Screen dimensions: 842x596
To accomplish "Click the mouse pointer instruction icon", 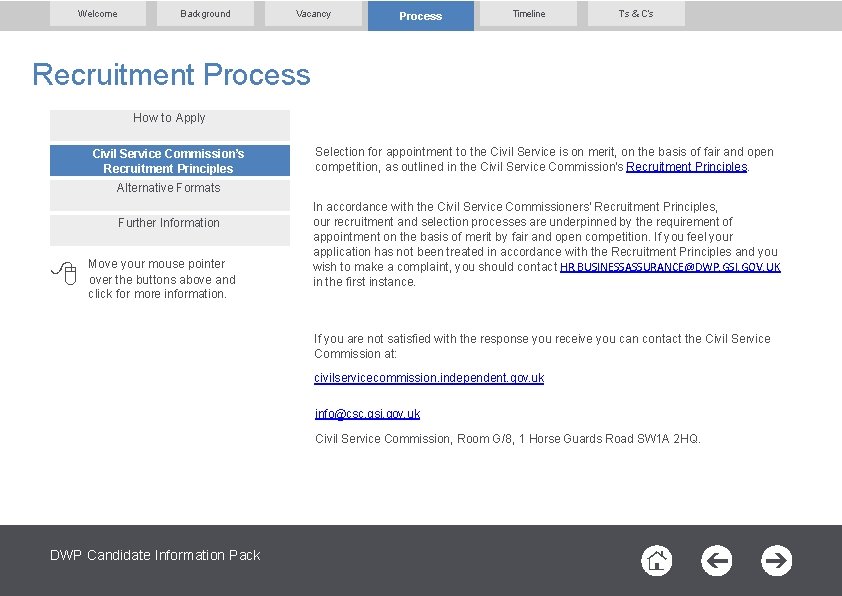I will pos(63,273).
